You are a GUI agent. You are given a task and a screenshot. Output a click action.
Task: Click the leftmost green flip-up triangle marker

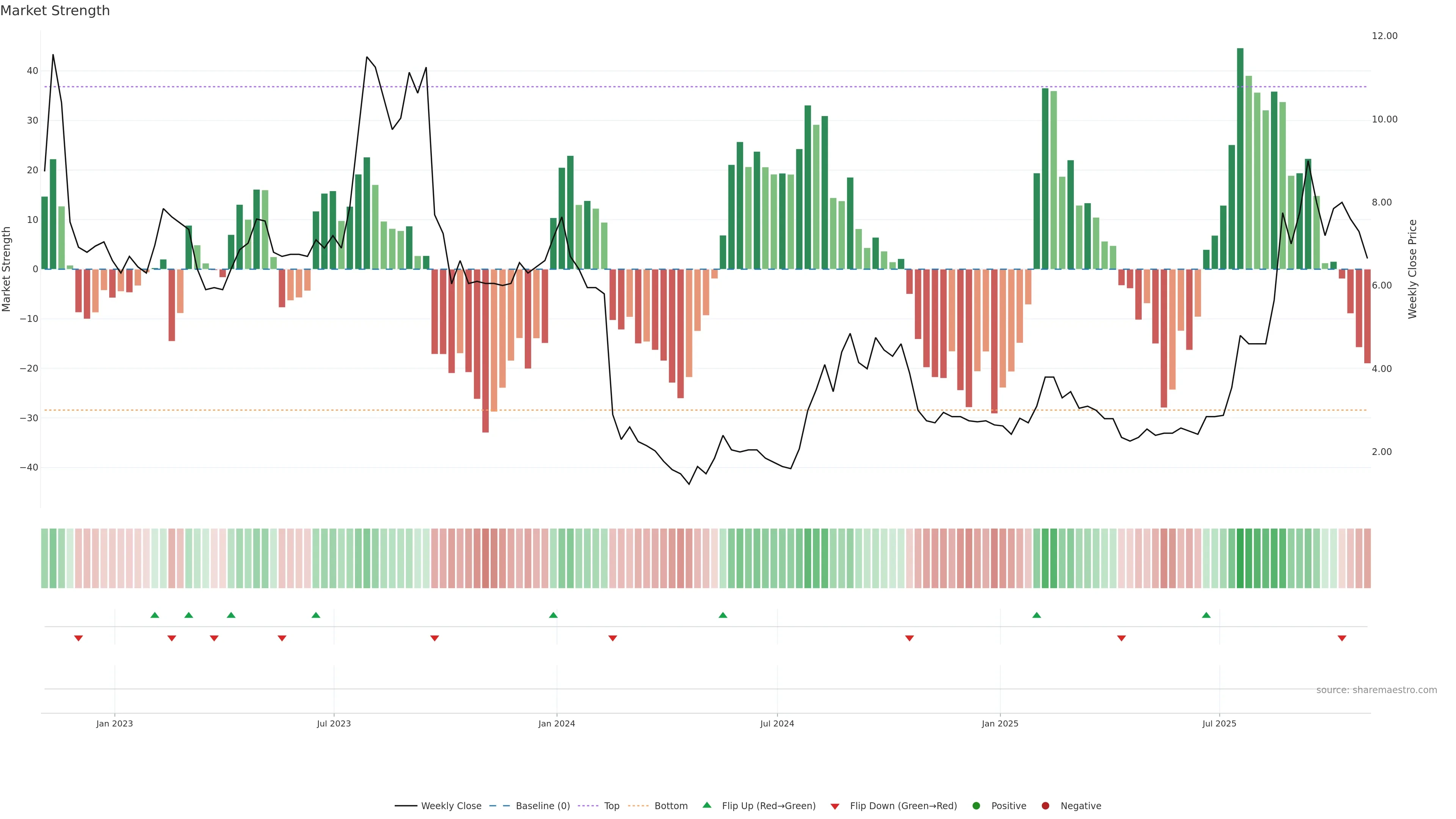coord(155,615)
